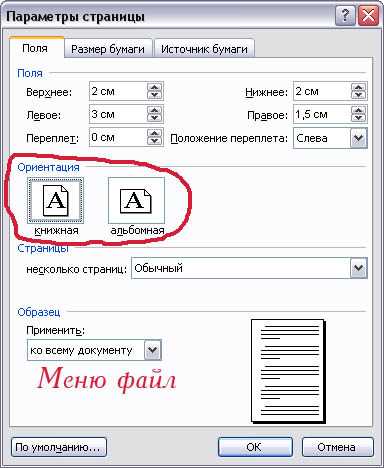The image size is (384, 468).
Task: Click the Верхнее margin input field
Action: 118,91
